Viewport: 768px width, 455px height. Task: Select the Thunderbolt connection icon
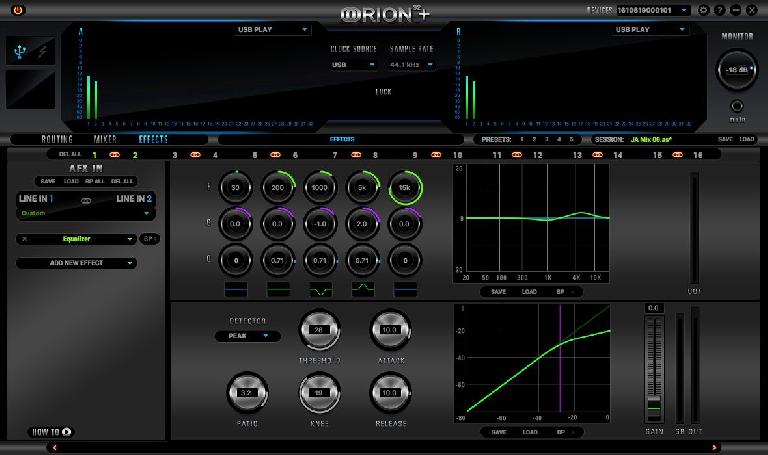43,51
